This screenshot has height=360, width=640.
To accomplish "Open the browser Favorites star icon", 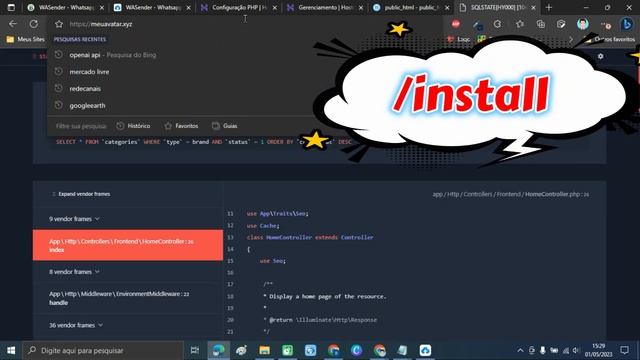I will point(520,24).
